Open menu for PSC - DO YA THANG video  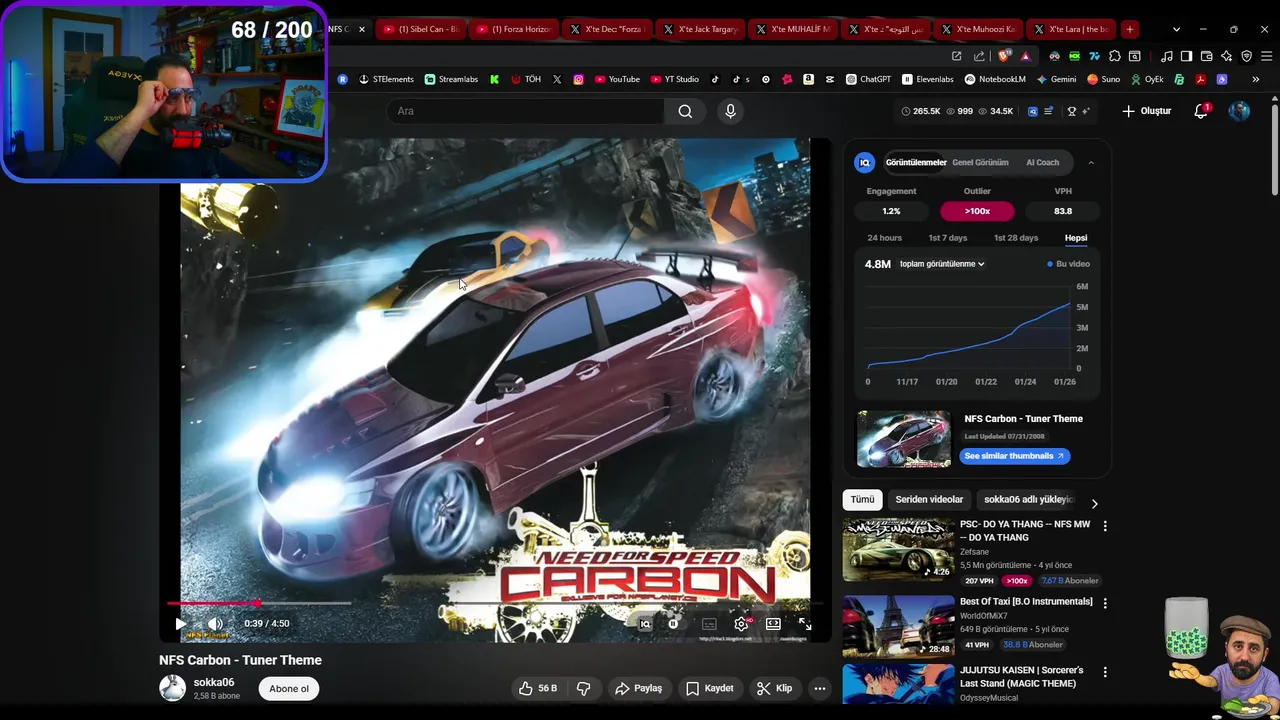coord(1105,525)
